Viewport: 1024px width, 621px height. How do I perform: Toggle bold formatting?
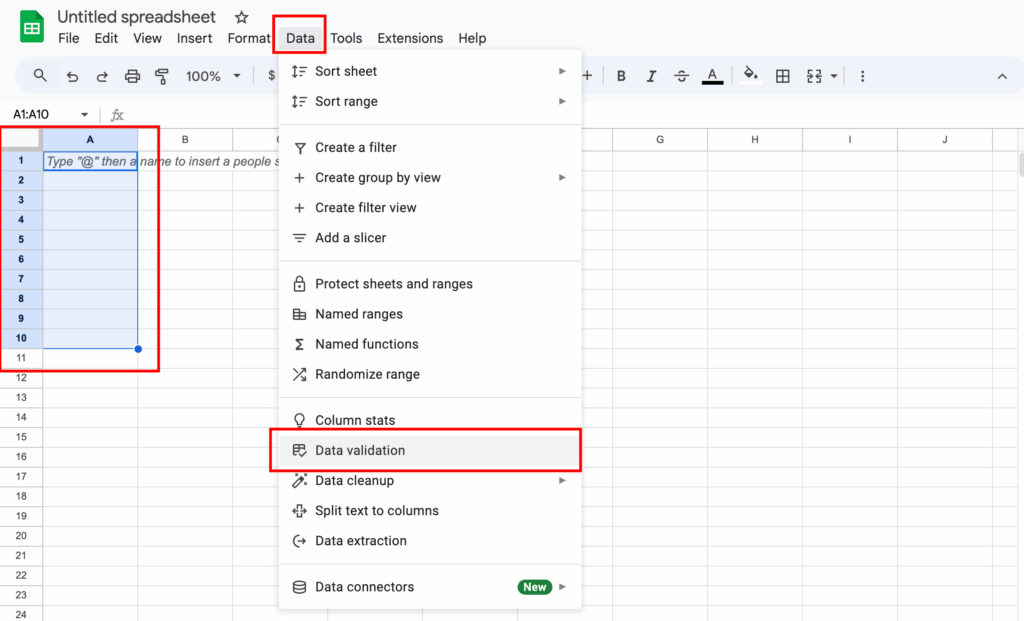point(621,76)
